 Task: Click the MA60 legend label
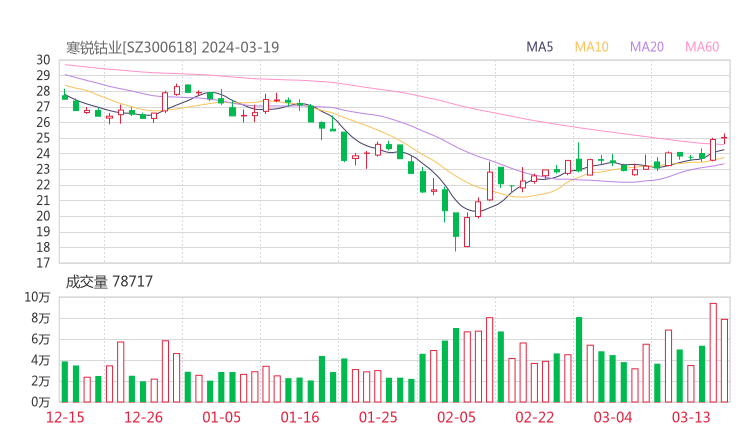pos(702,47)
